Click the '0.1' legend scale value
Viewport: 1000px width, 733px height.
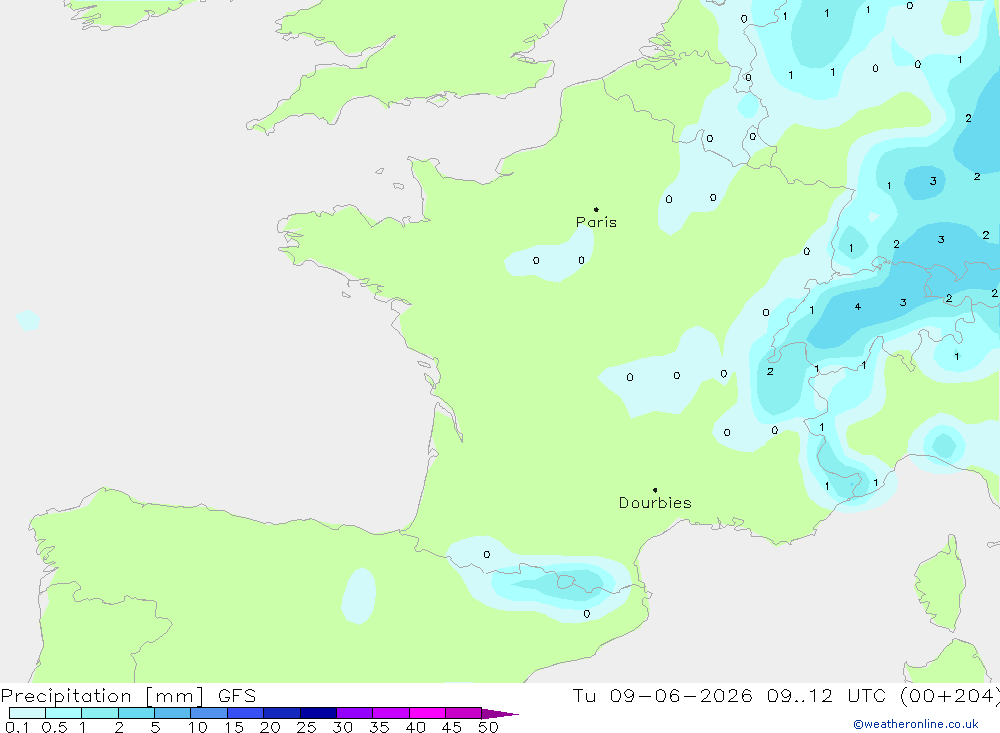pyautogui.click(x=17, y=727)
